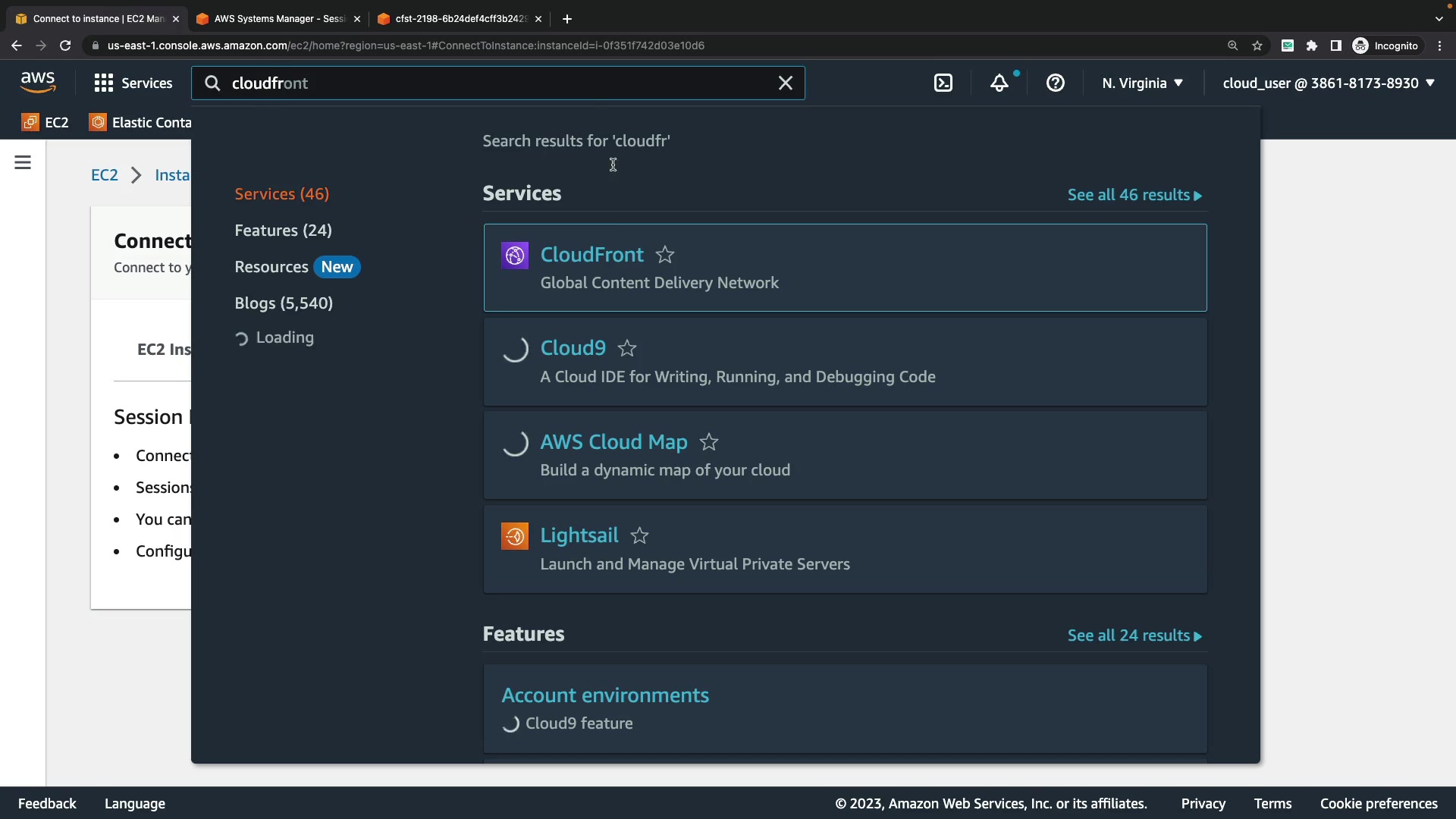Open the help question mark icon

1055,83
